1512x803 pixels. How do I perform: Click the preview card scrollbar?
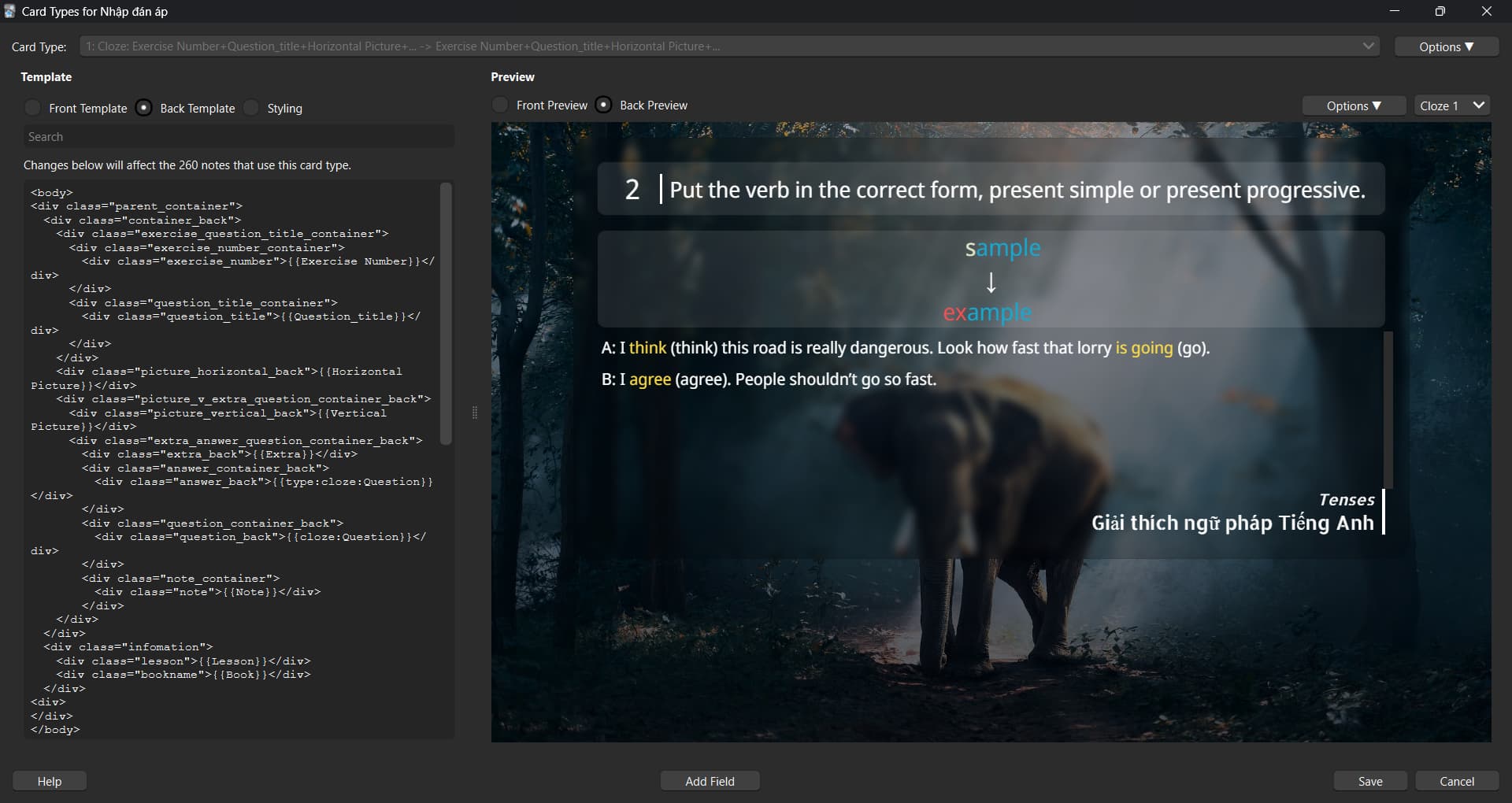pos(1388,409)
